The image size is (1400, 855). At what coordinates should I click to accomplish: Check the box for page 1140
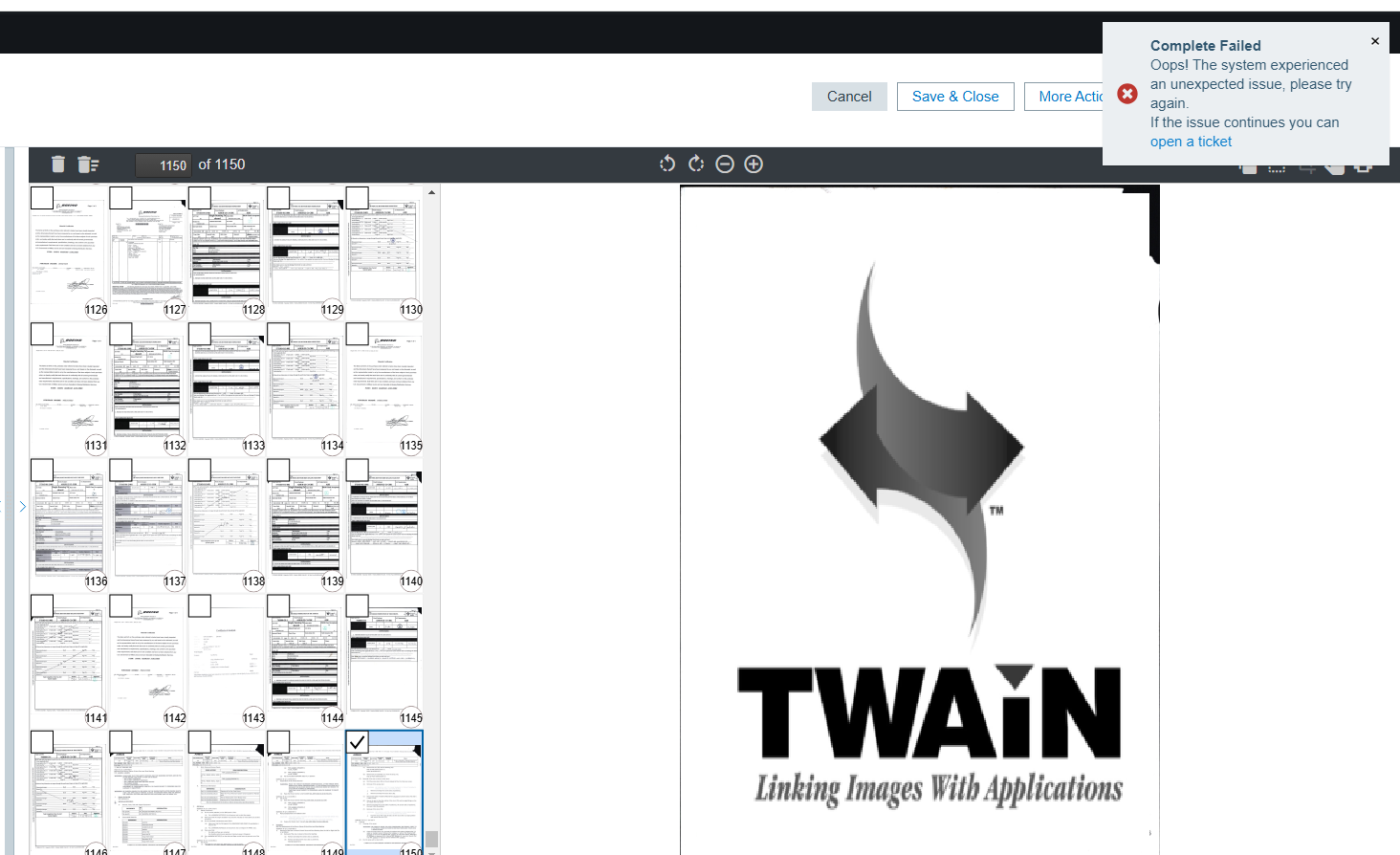(x=357, y=470)
